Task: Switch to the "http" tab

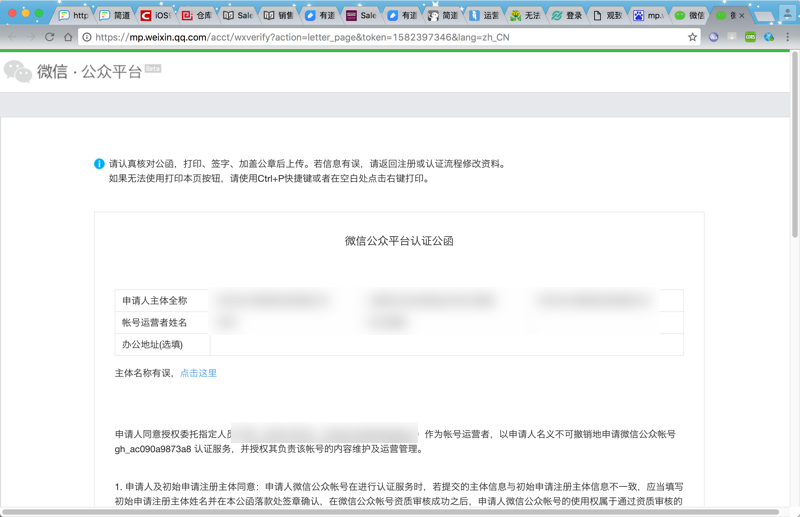Action: click(x=74, y=16)
